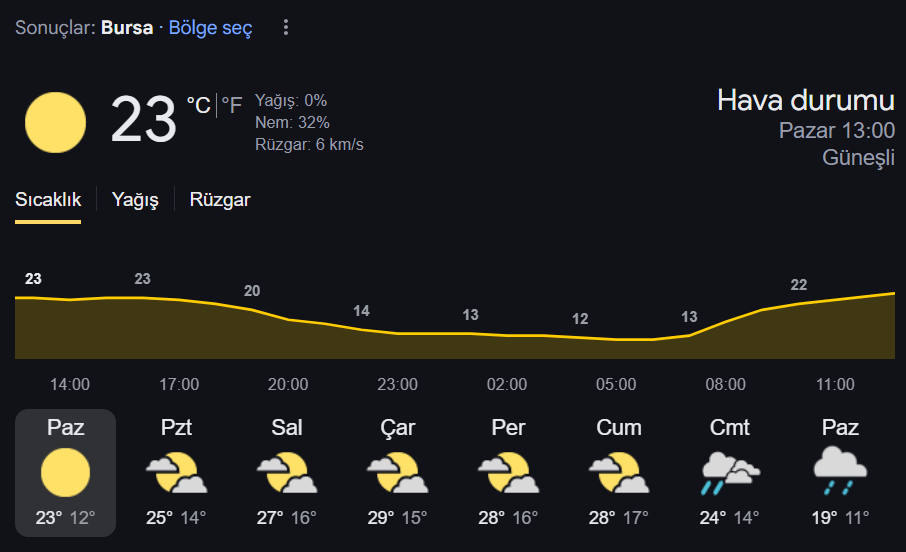Screen dimensions: 906x552
Task: Select next Sunday's rainy cloud icon
Action: coord(840,471)
